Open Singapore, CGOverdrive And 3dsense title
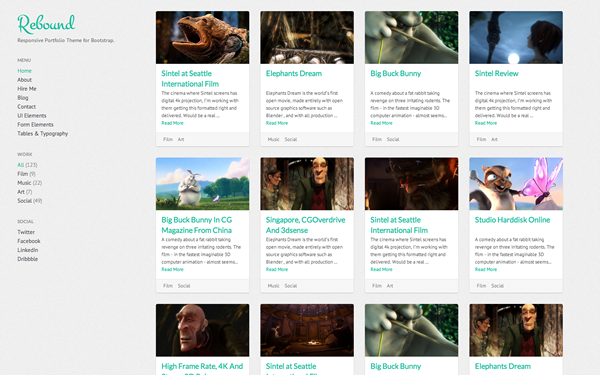The image size is (600, 375). [305, 225]
